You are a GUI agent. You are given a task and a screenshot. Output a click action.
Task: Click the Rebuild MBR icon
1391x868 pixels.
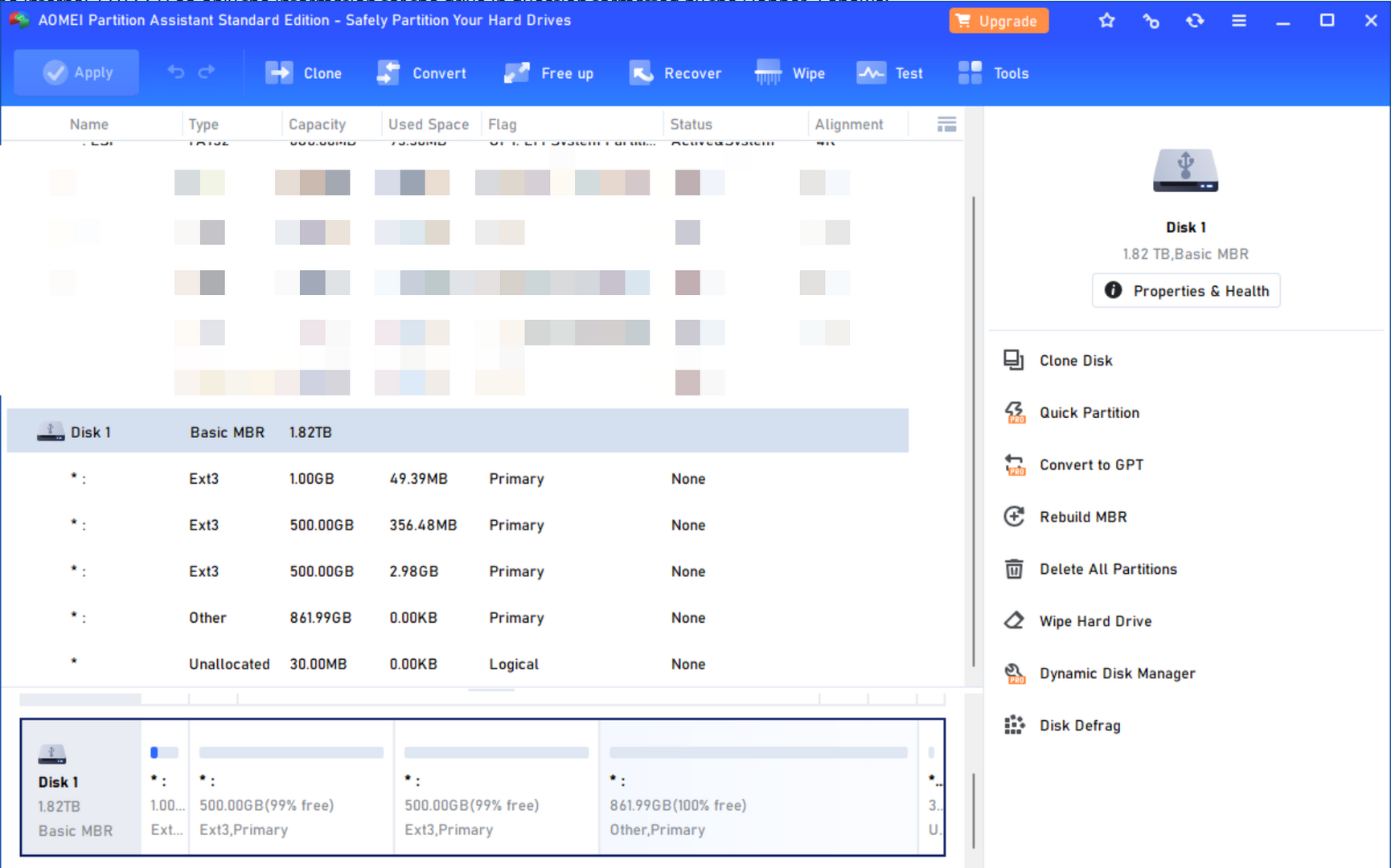click(x=1014, y=516)
